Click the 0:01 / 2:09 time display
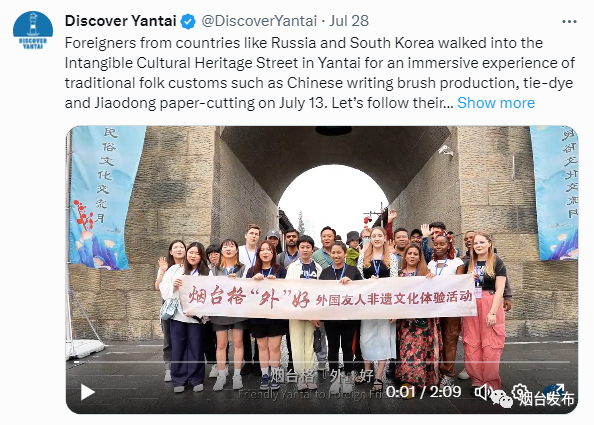 point(423,392)
